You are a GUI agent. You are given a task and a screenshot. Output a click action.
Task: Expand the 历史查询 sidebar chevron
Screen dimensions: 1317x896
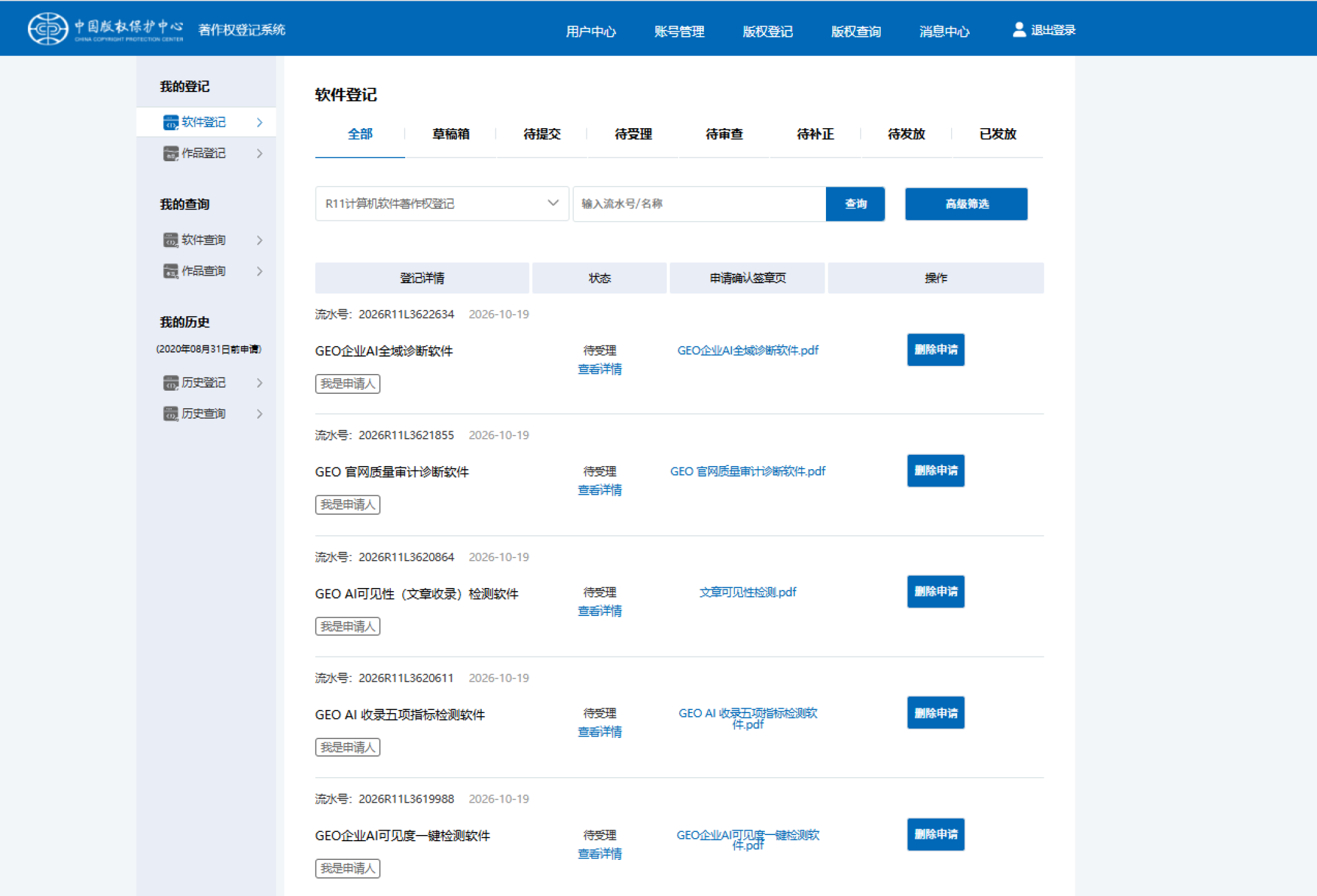click(260, 414)
